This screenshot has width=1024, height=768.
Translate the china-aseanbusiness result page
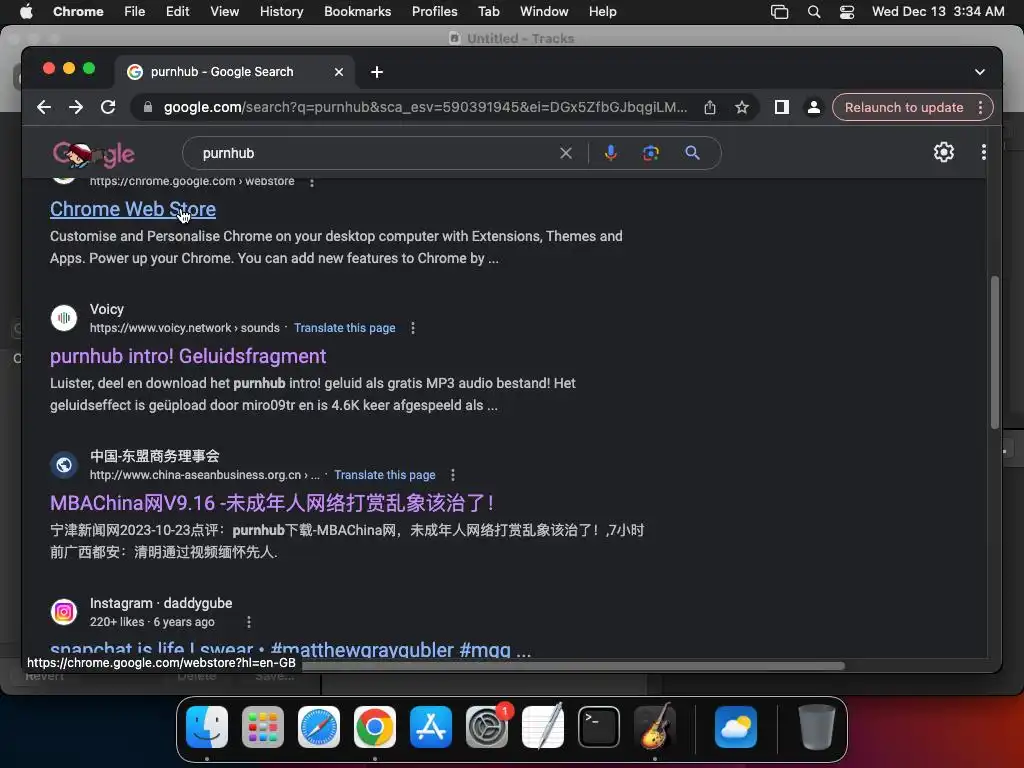(385, 475)
